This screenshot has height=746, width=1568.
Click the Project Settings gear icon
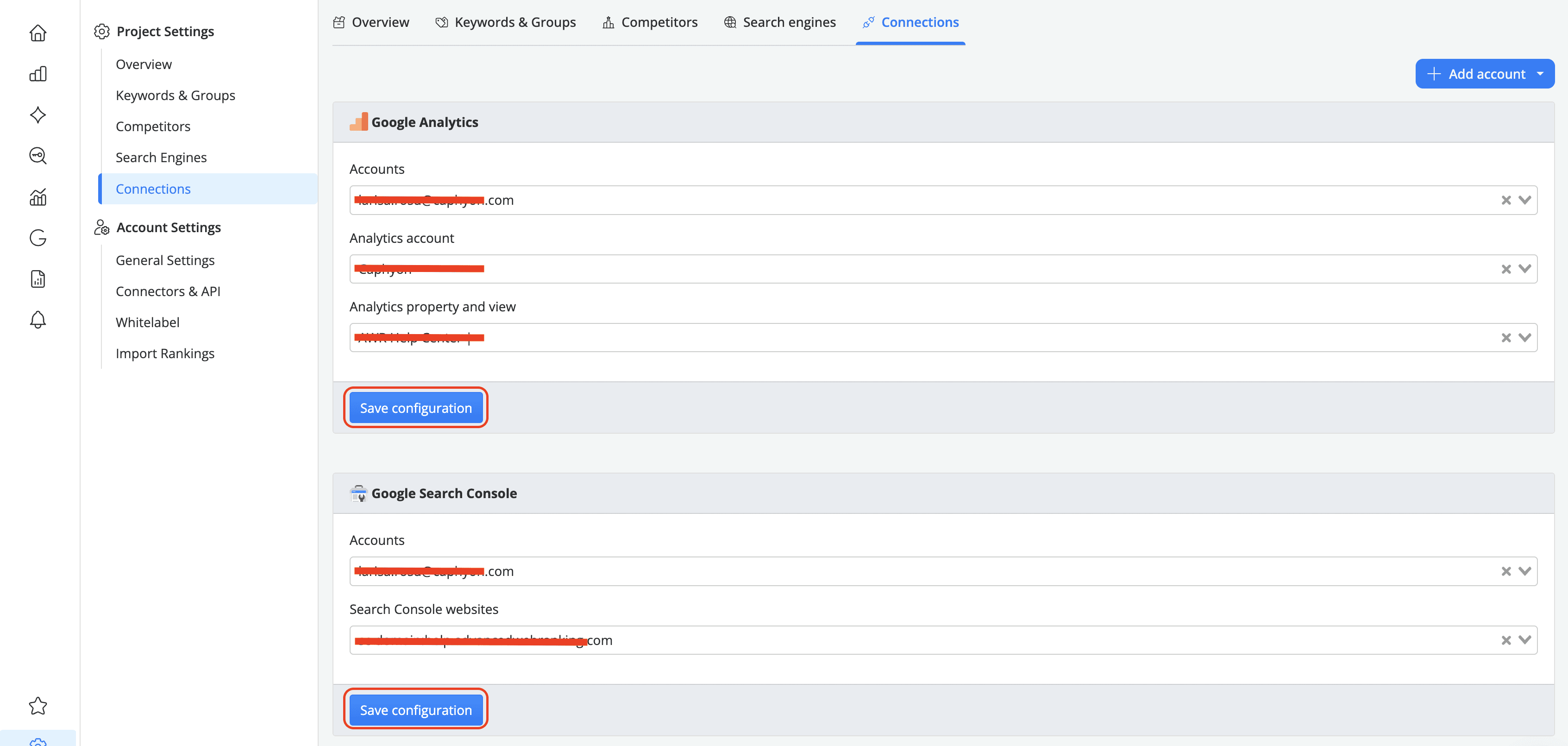click(102, 31)
